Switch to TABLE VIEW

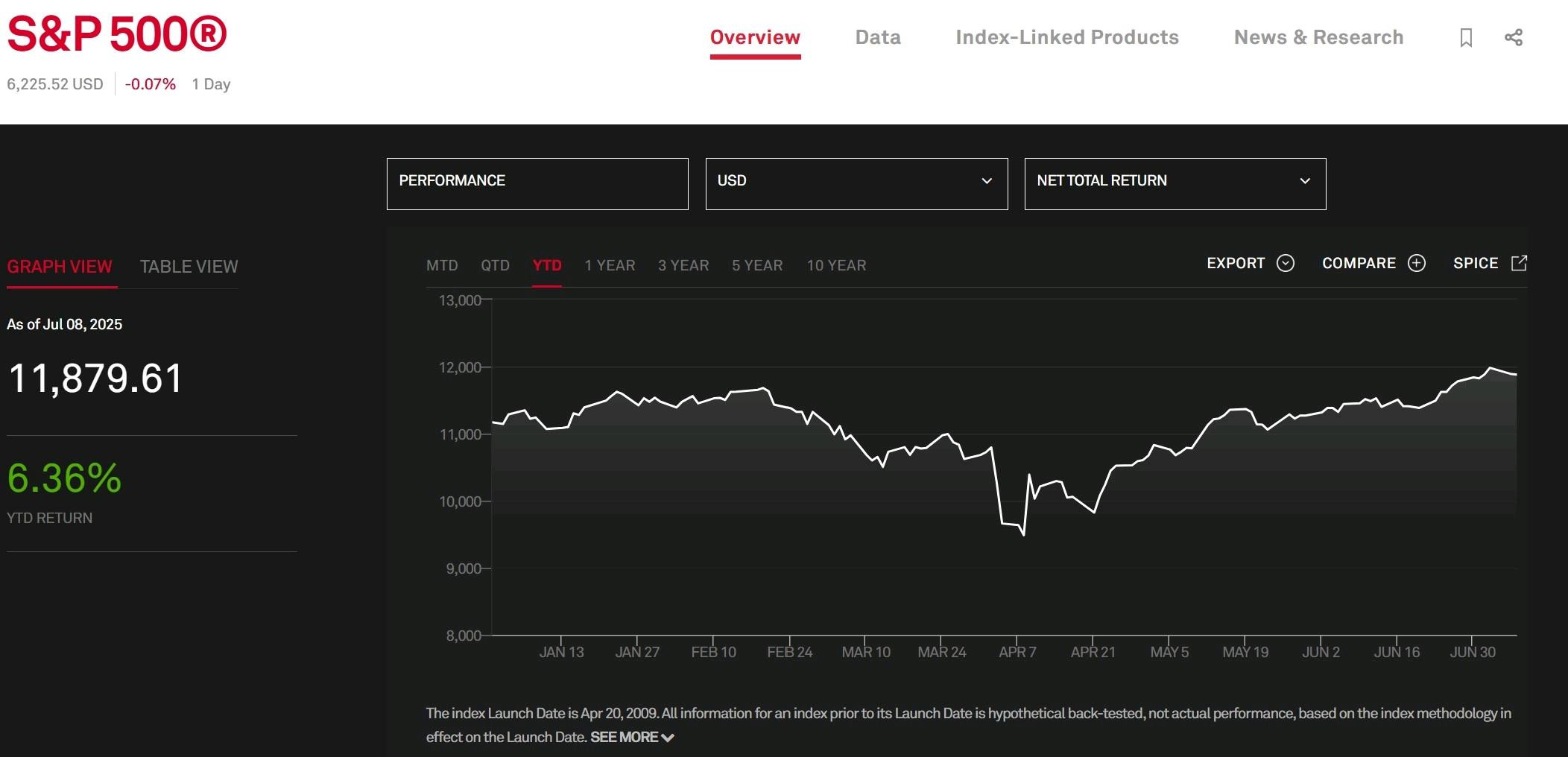[189, 267]
